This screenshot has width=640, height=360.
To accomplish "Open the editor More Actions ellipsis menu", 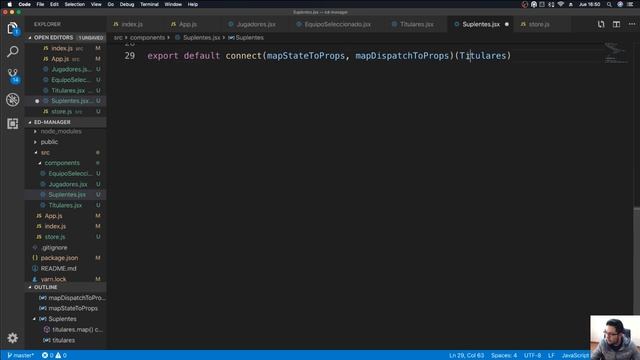I will click(x=631, y=24).
